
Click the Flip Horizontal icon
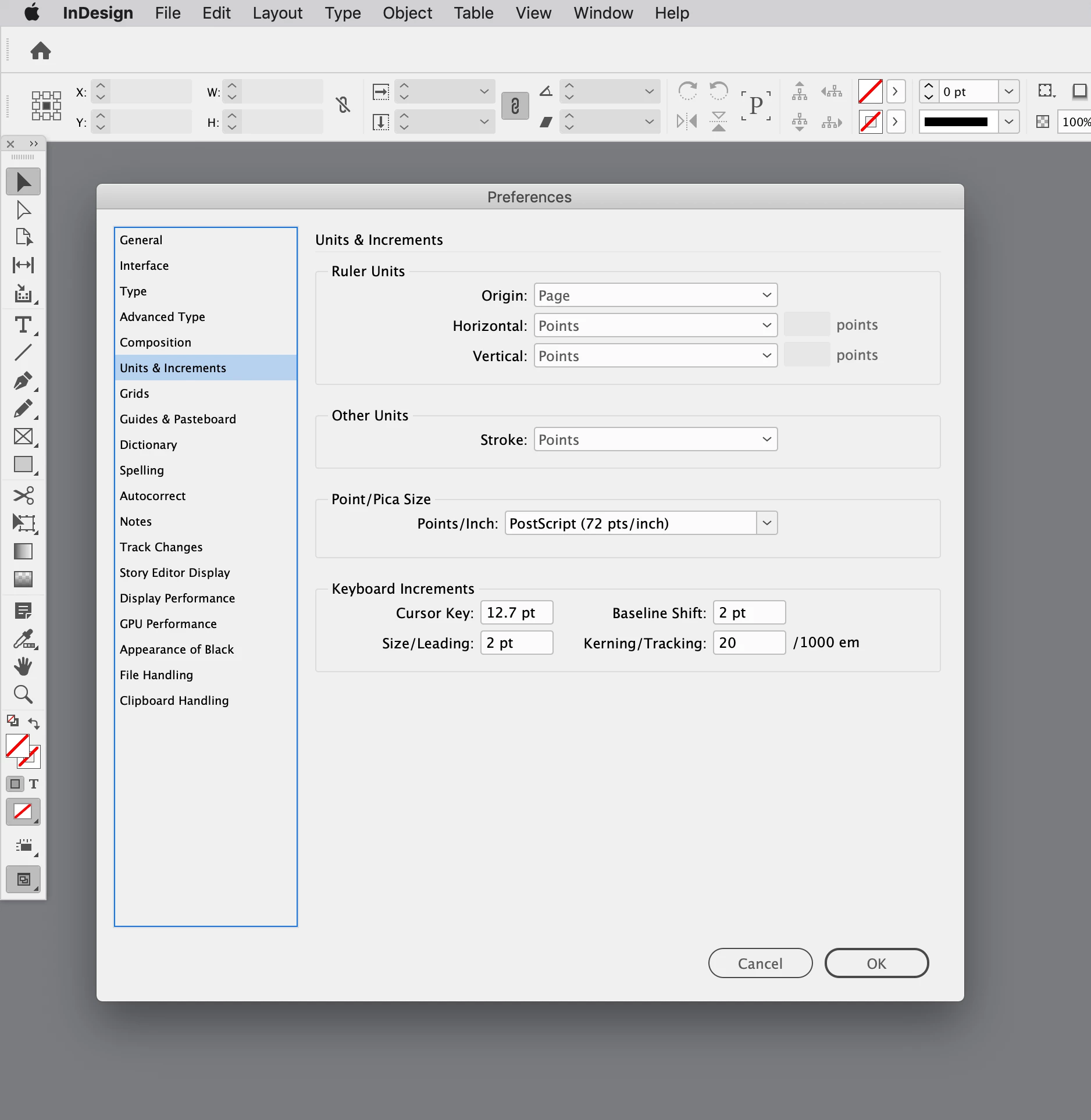point(687,122)
